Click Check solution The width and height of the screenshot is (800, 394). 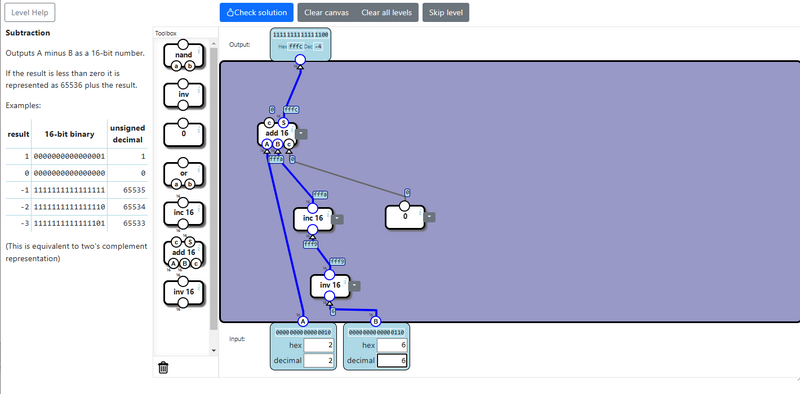tap(257, 12)
